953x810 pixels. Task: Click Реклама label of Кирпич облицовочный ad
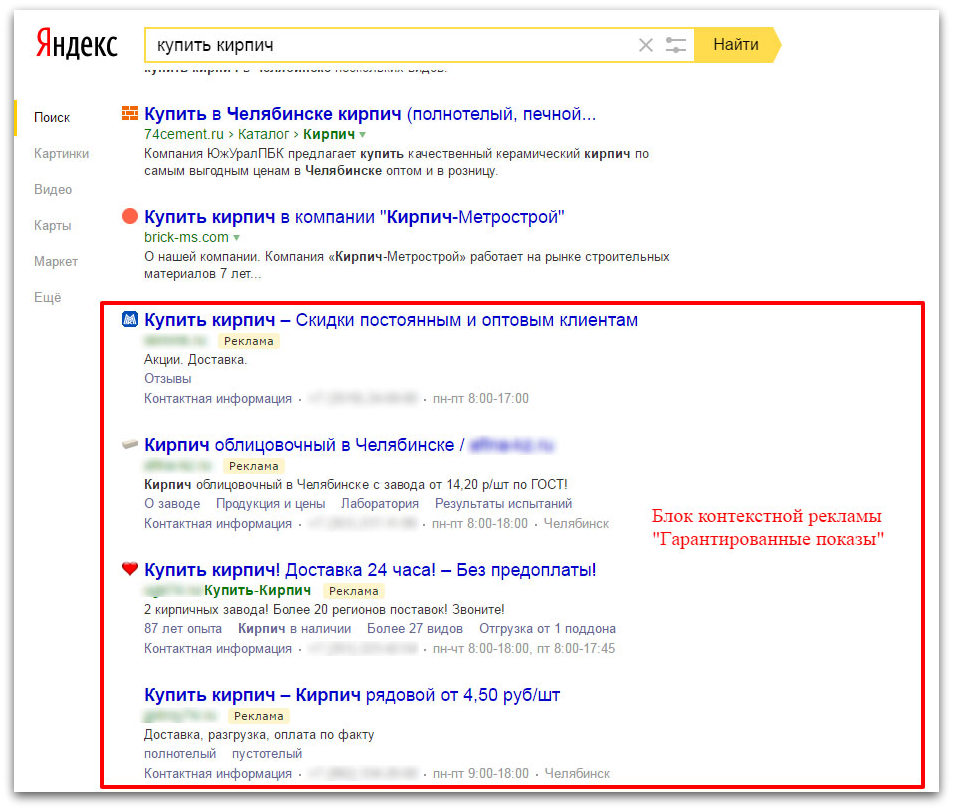tap(253, 466)
